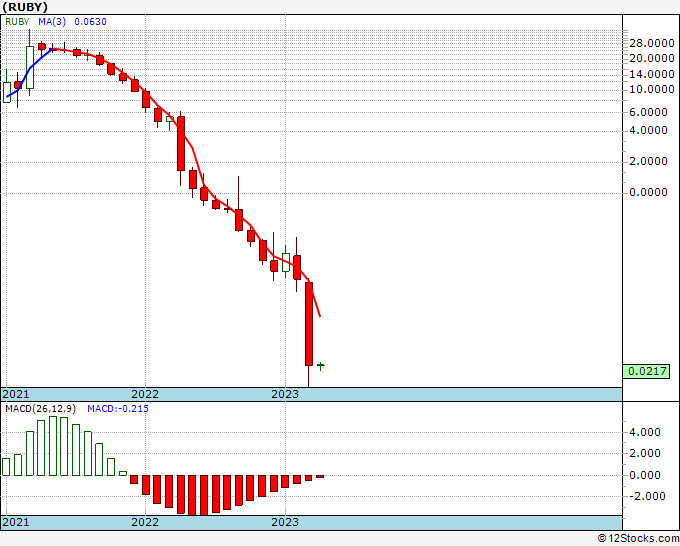Viewport: 680px width, 546px height.
Task: Click the 2022 label on price time axis
Action: tap(145, 394)
